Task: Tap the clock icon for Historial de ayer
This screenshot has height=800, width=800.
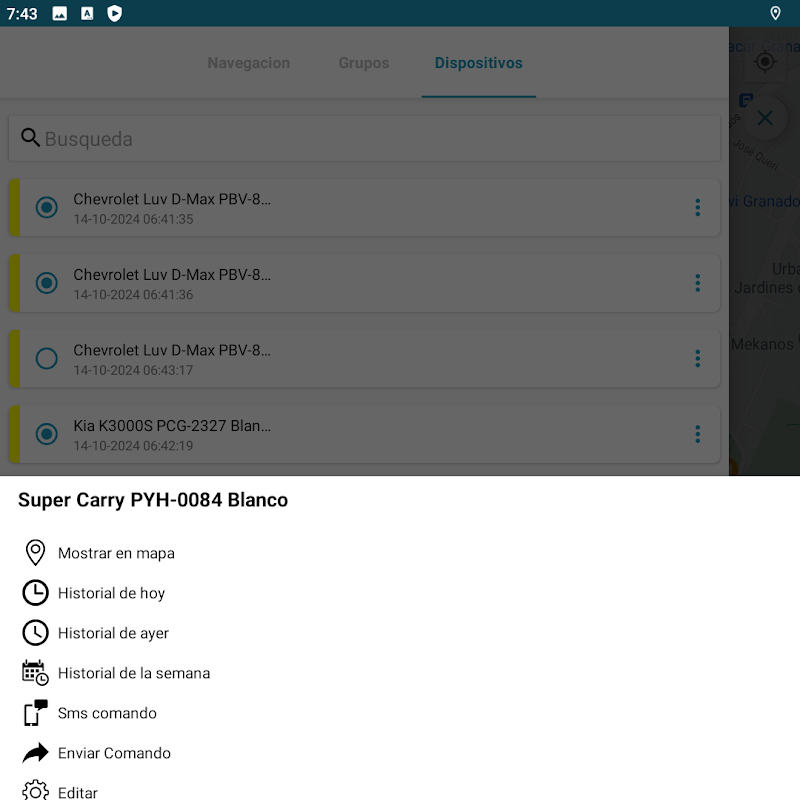Action: [x=35, y=633]
